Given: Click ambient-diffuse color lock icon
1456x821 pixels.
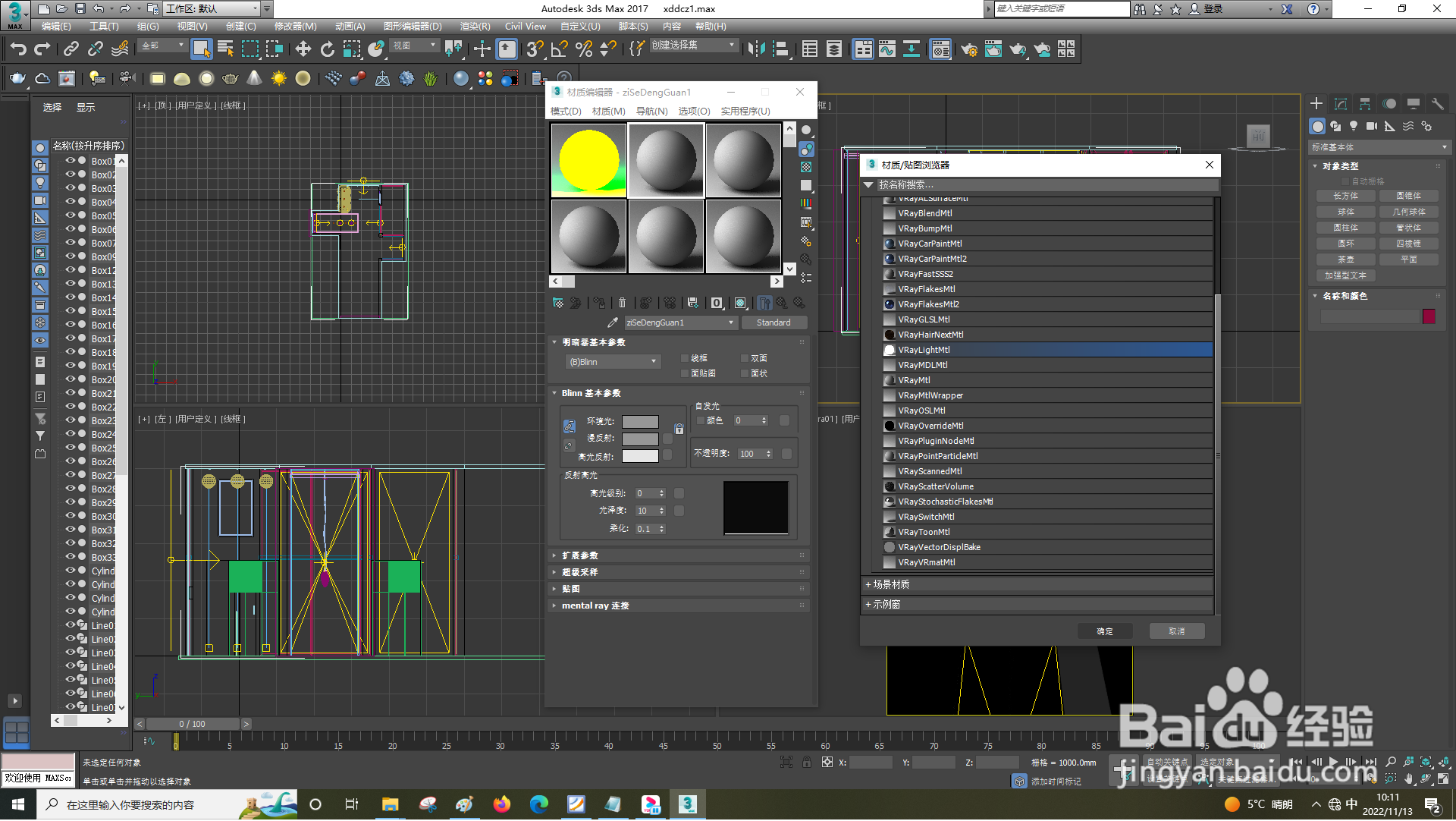Looking at the screenshot, I should (569, 427).
